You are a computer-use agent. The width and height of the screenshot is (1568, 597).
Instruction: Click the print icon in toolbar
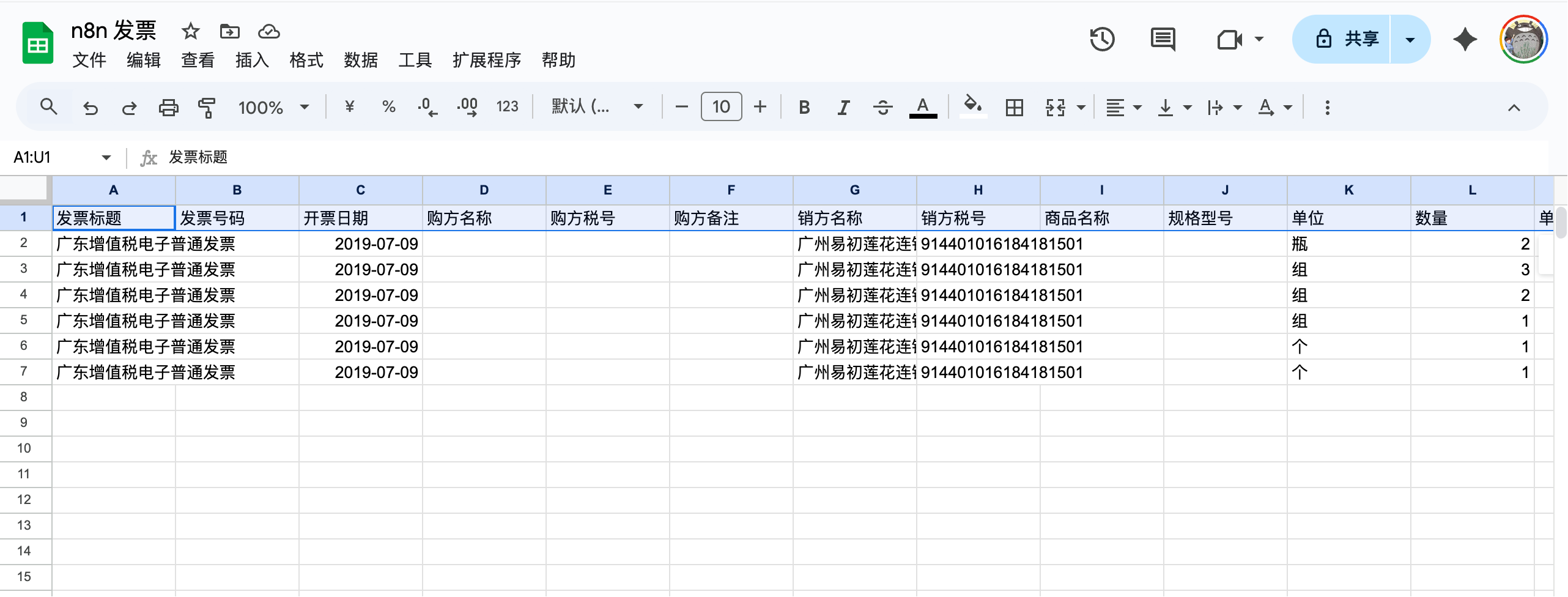[168, 108]
